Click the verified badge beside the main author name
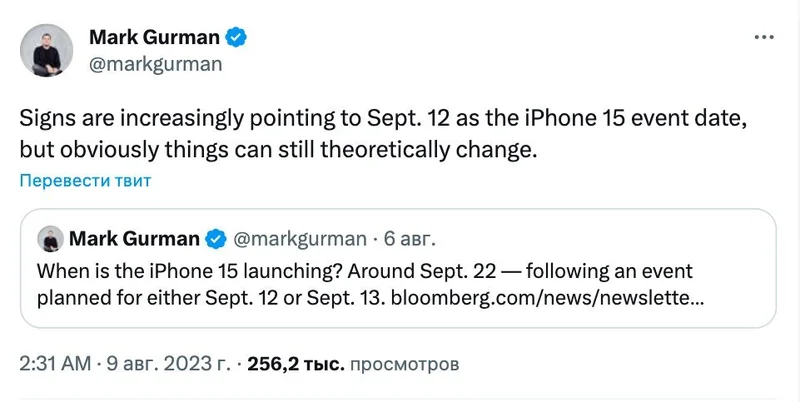The width and height of the screenshot is (800, 402). pos(236,38)
